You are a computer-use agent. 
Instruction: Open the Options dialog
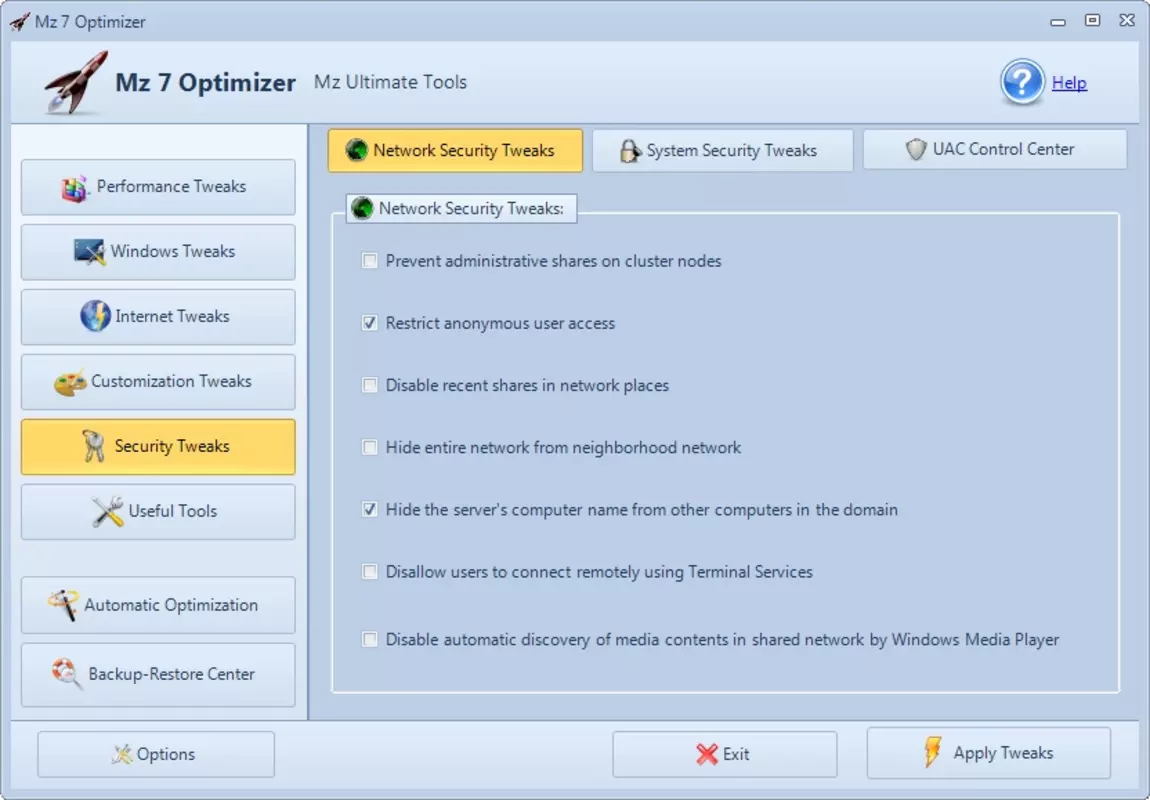[x=156, y=754]
